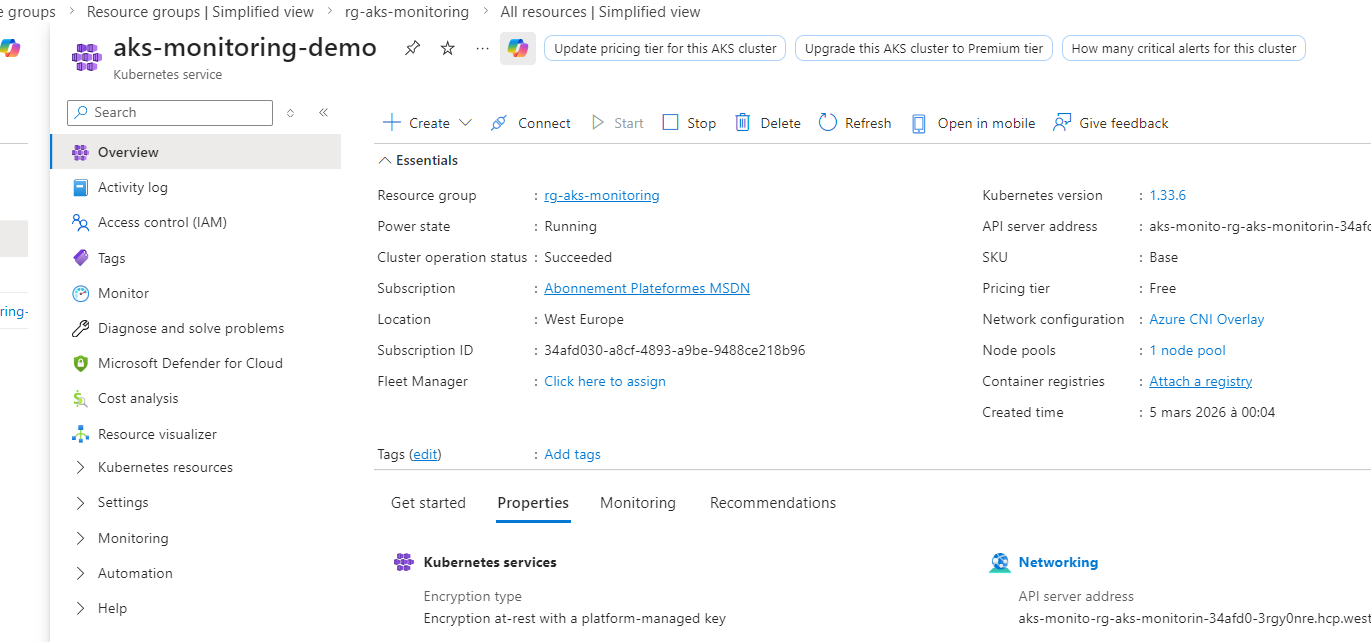The width and height of the screenshot is (1371, 642).
Task: Expand Kubernetes resources in sidebar
Action: point(165,467)
